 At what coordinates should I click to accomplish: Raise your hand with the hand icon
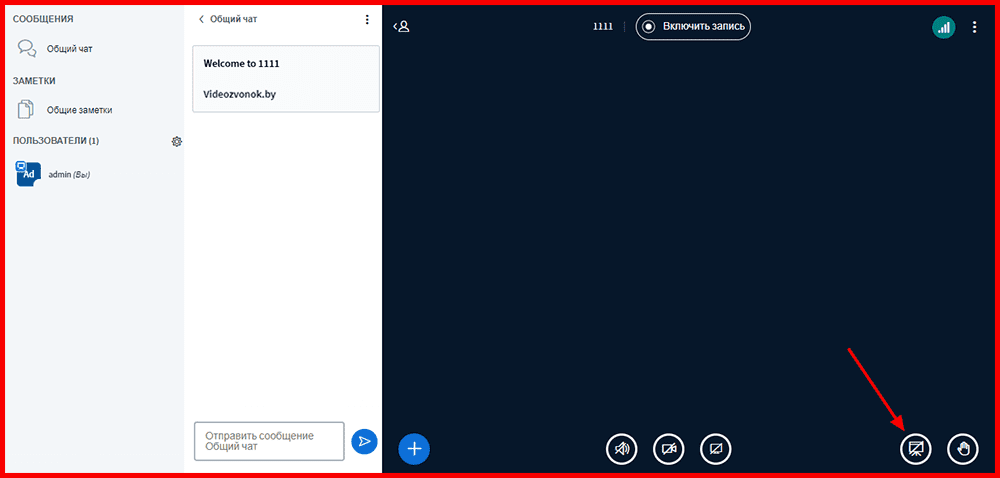pos(963,449)
